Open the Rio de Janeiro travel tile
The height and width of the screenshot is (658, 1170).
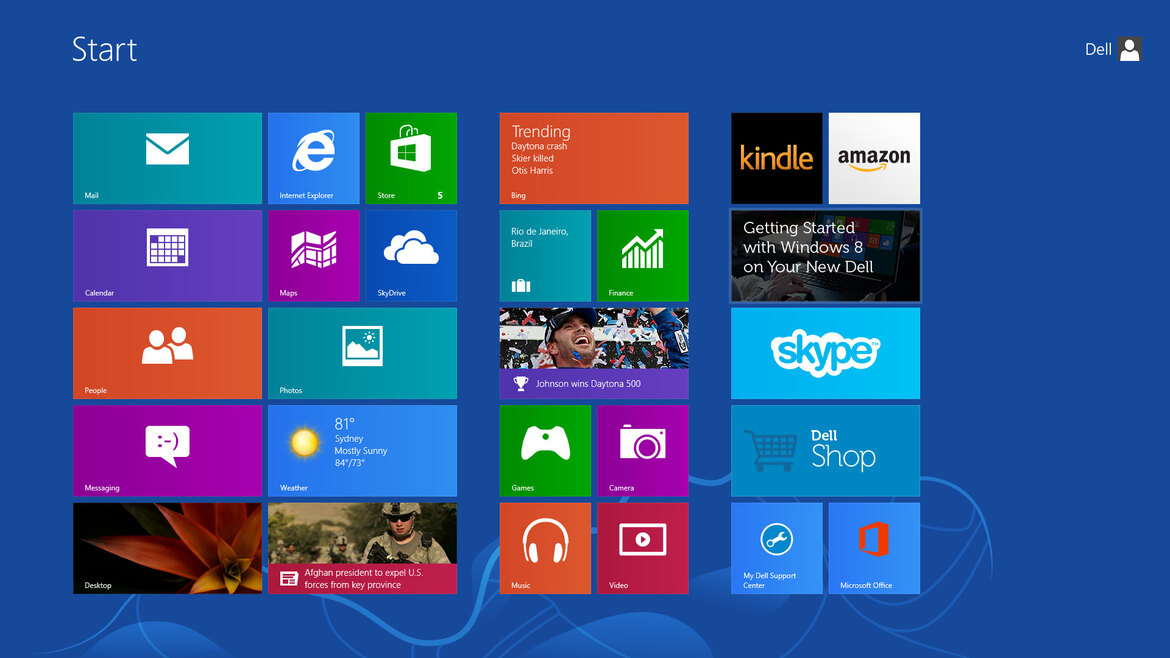point(545,256)
